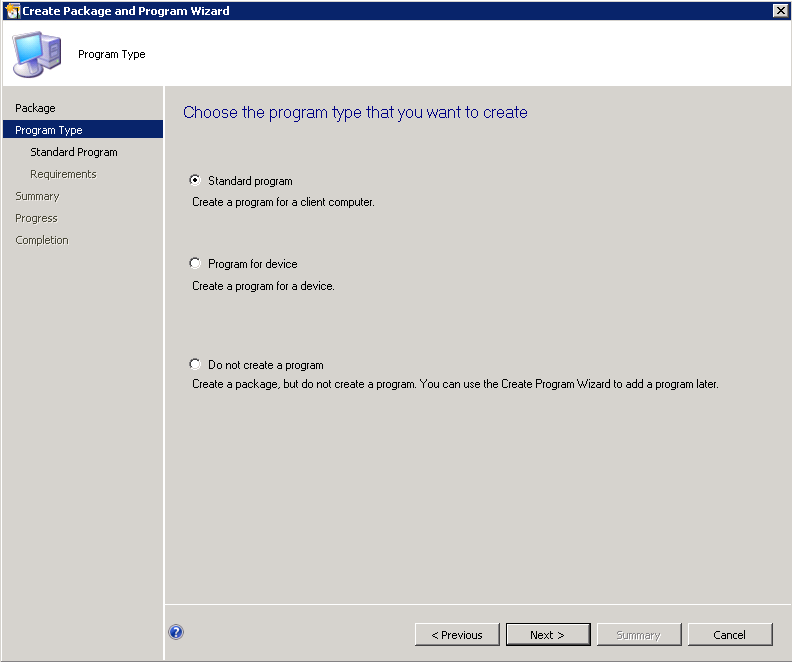Select the Do not create a program option
The image size is (792, 662).
coord(194,364)
